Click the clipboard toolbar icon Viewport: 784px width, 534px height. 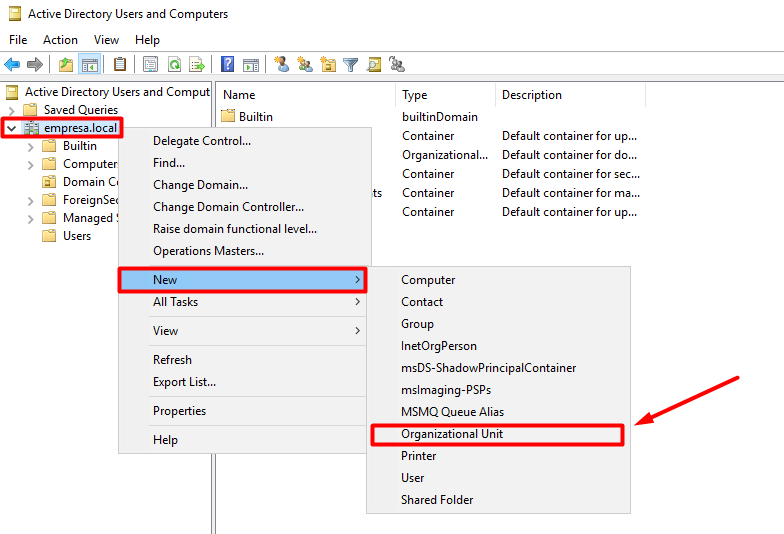(120, 64)
